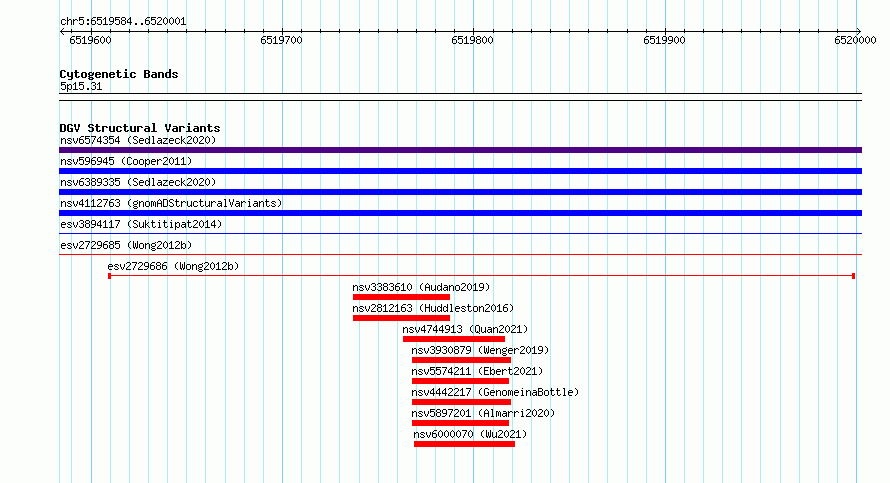890x483 pixels.
Task: Click the thin blue esv3894117 variant line
Action: point(460,233)
